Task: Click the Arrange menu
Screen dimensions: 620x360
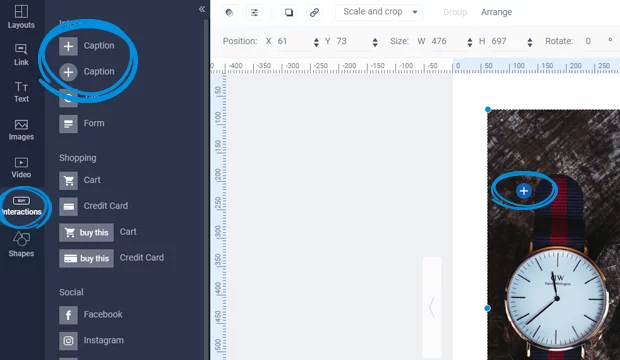Action: click(x=496, y=12)
